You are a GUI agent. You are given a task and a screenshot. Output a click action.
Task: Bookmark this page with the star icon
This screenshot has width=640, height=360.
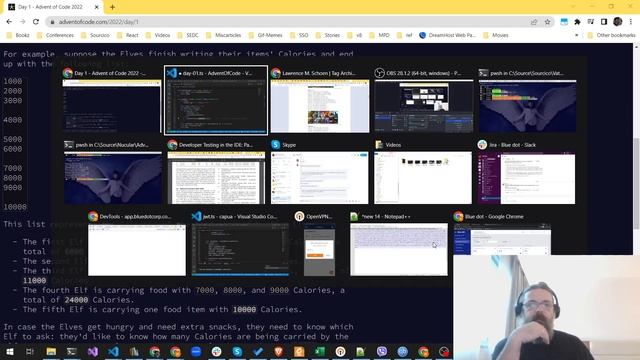pos(547,22)
